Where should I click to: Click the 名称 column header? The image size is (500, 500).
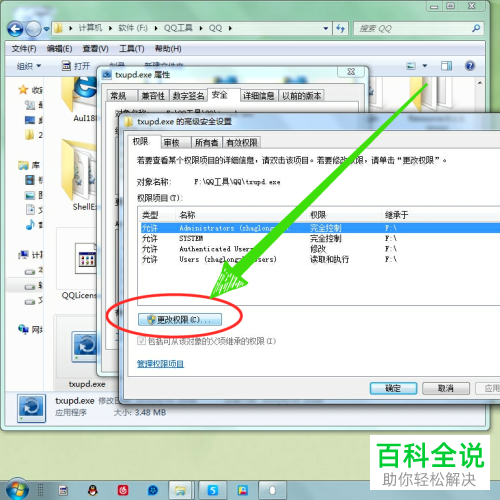240,215
